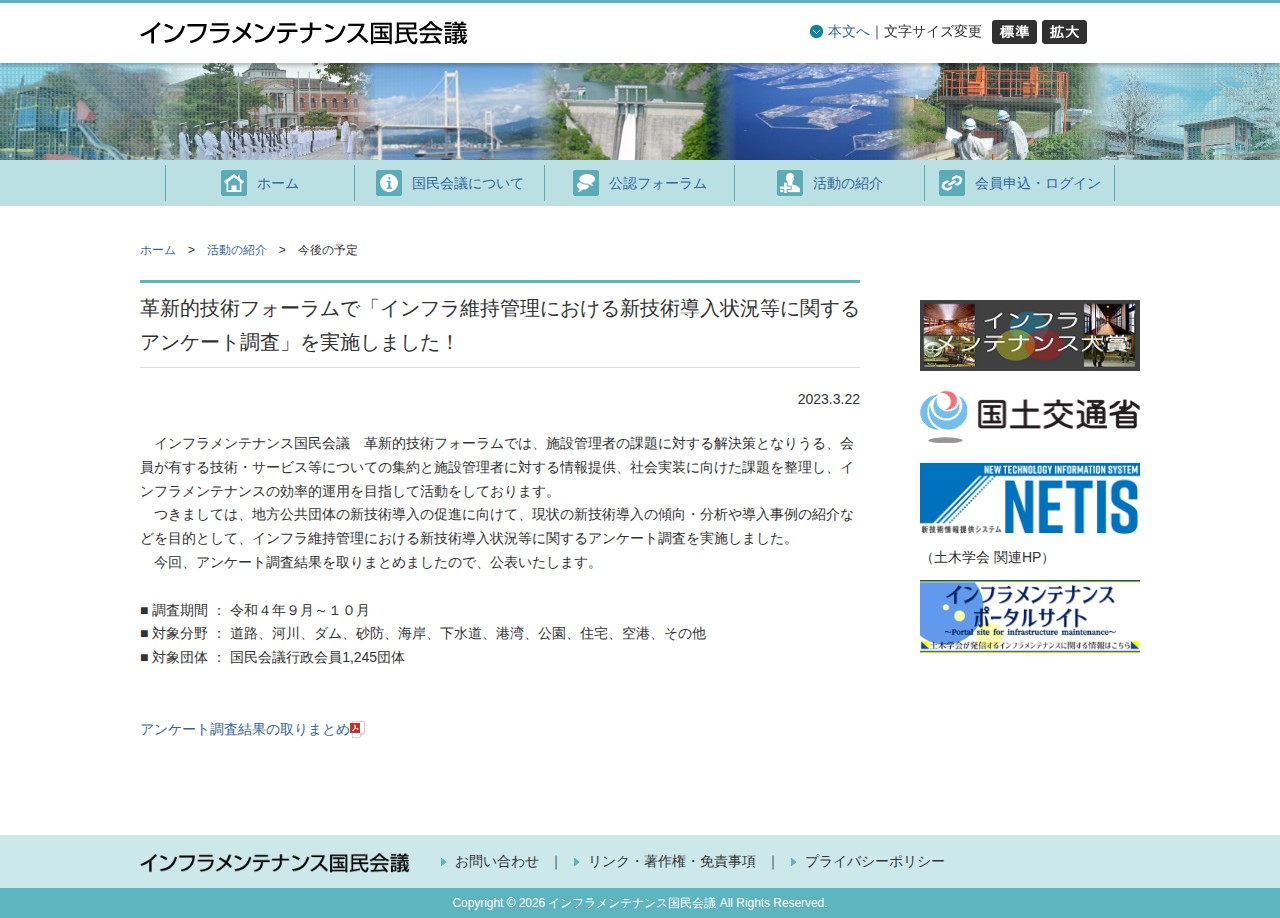1280x918 pixels.
Task: Open the 国民会議について menu item
Action: pyautogui.click(x=450, y=183)
